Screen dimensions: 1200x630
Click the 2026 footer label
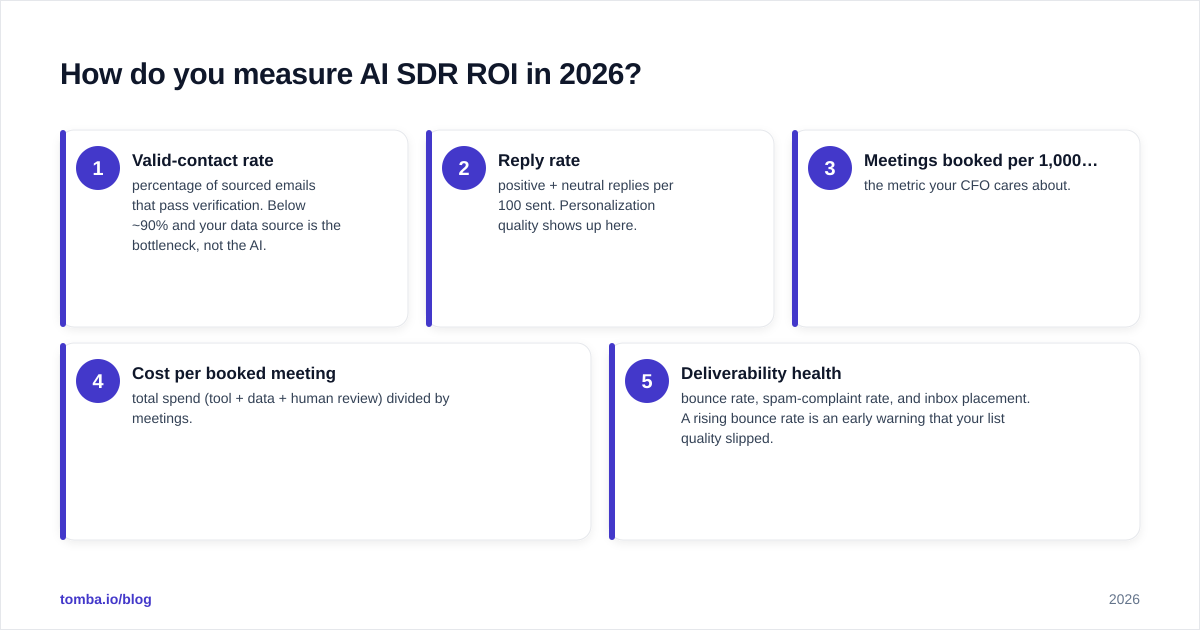pyautogui.click(x=1124, y=599)
